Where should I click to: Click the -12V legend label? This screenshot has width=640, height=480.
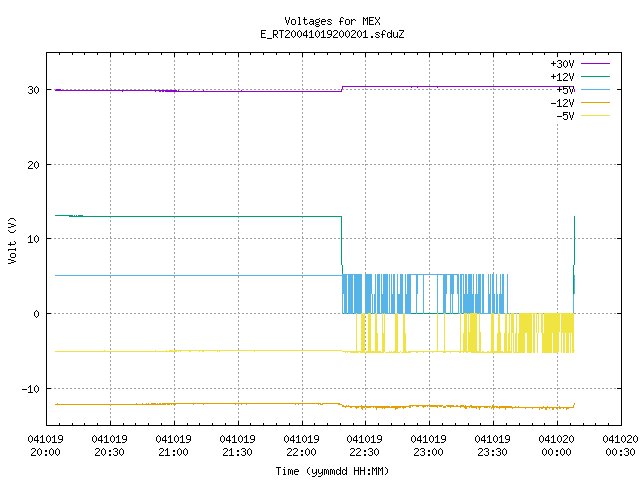point(562,103)
